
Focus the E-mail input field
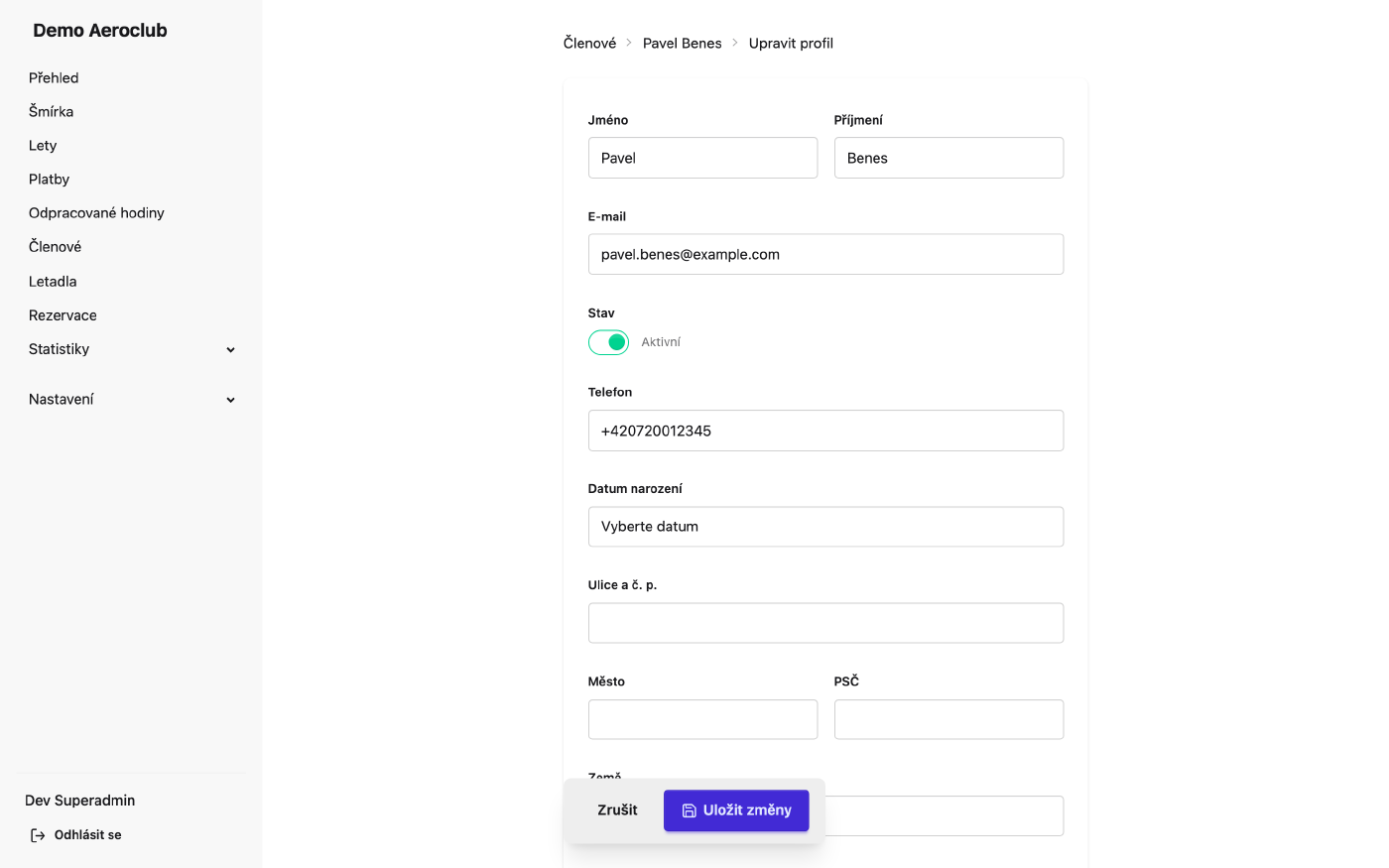click(x=825, y=254)
